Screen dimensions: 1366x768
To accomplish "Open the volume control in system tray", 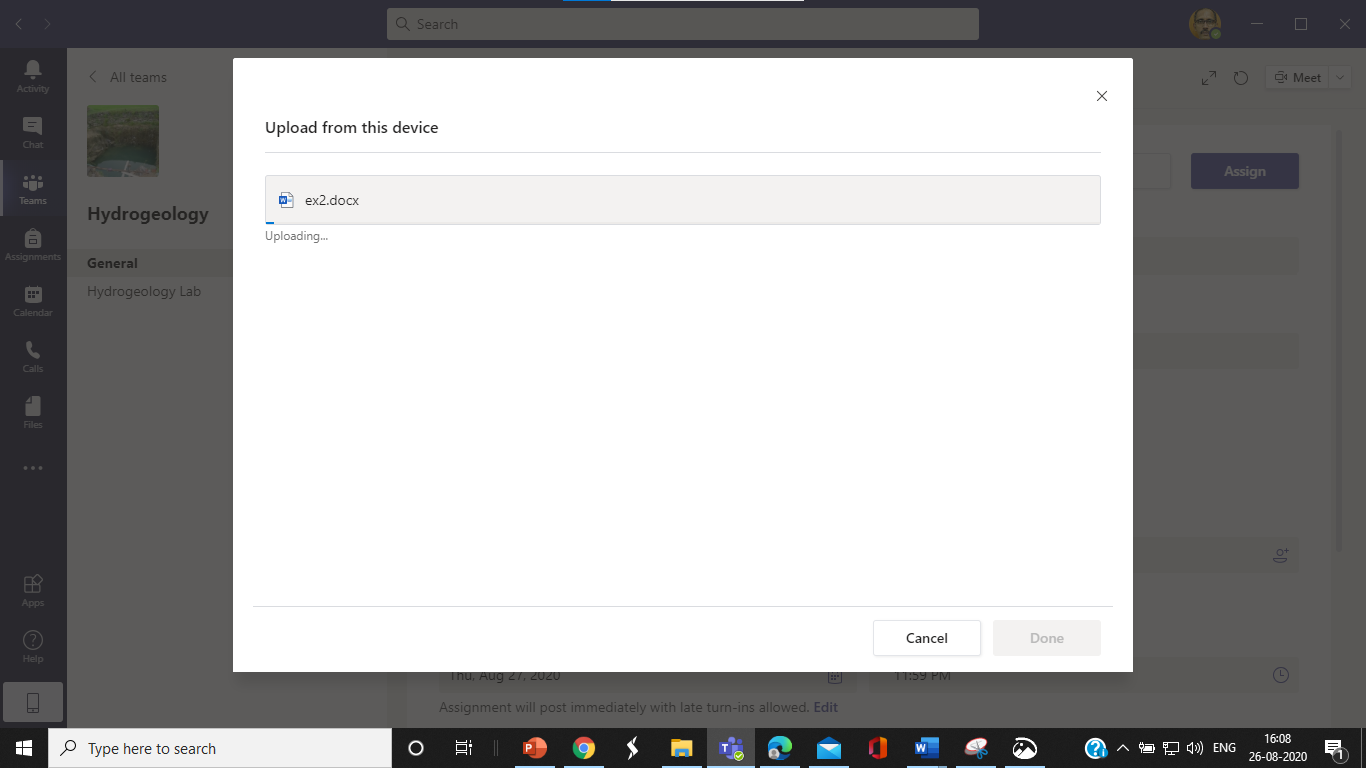I will pos(1194,748).
